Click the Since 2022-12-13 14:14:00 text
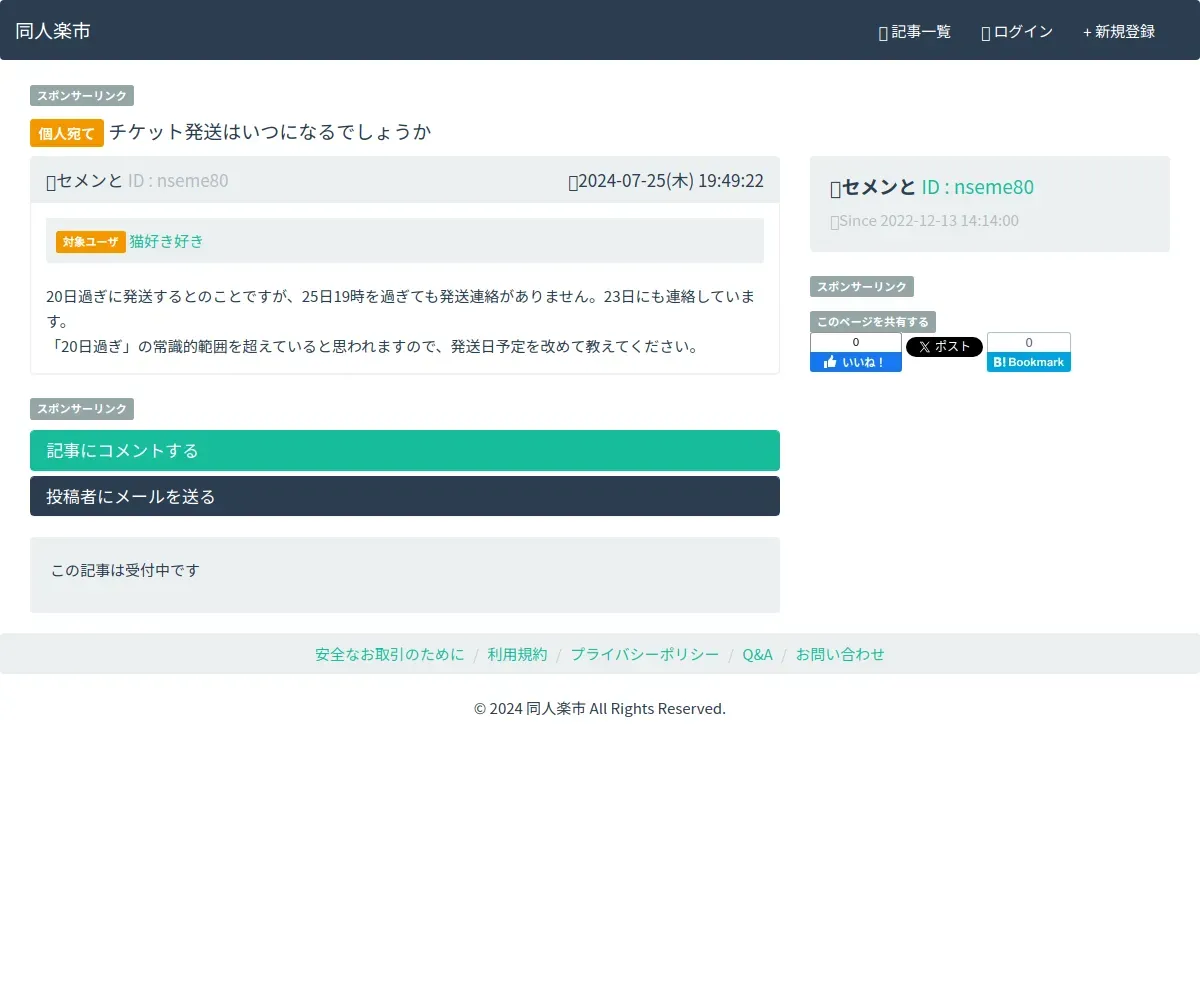This screenshot has width=1200, height=1000. click(929, 221)
